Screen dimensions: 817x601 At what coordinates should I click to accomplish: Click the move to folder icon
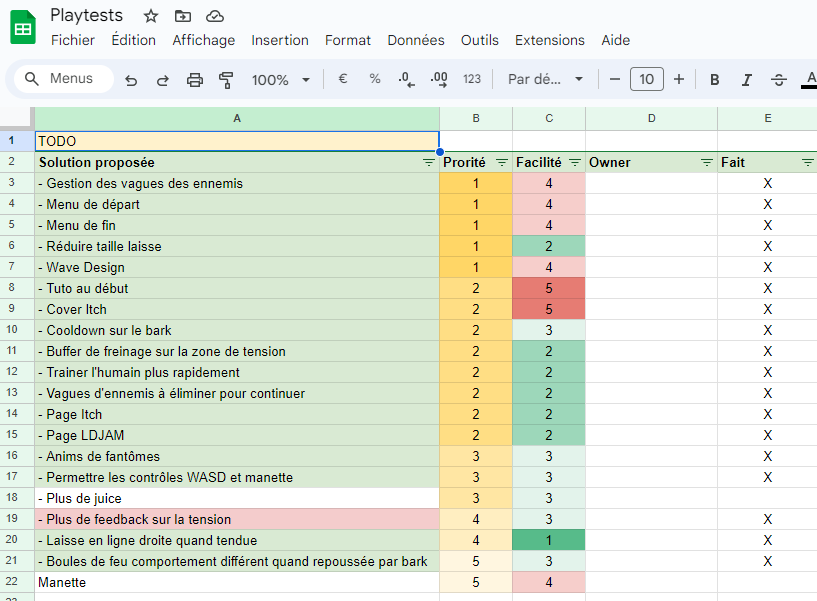click(x=182, y=16)
